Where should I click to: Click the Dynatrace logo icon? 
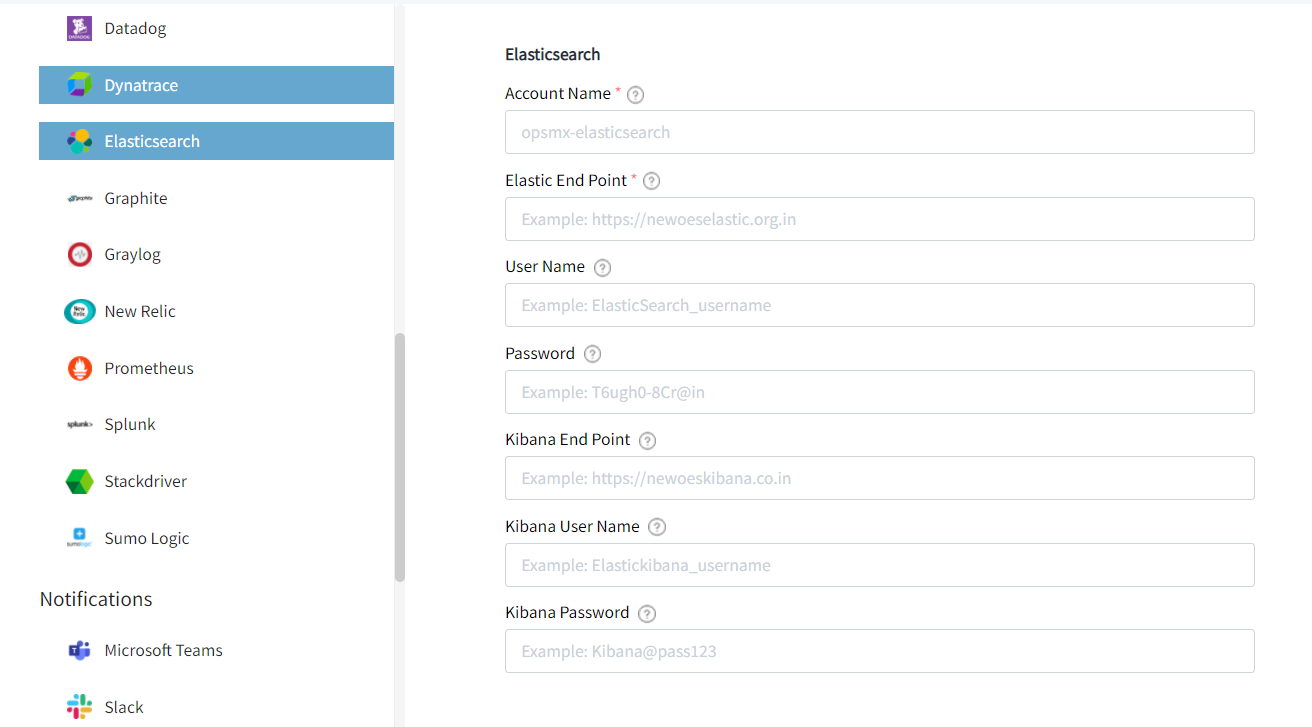79,84
